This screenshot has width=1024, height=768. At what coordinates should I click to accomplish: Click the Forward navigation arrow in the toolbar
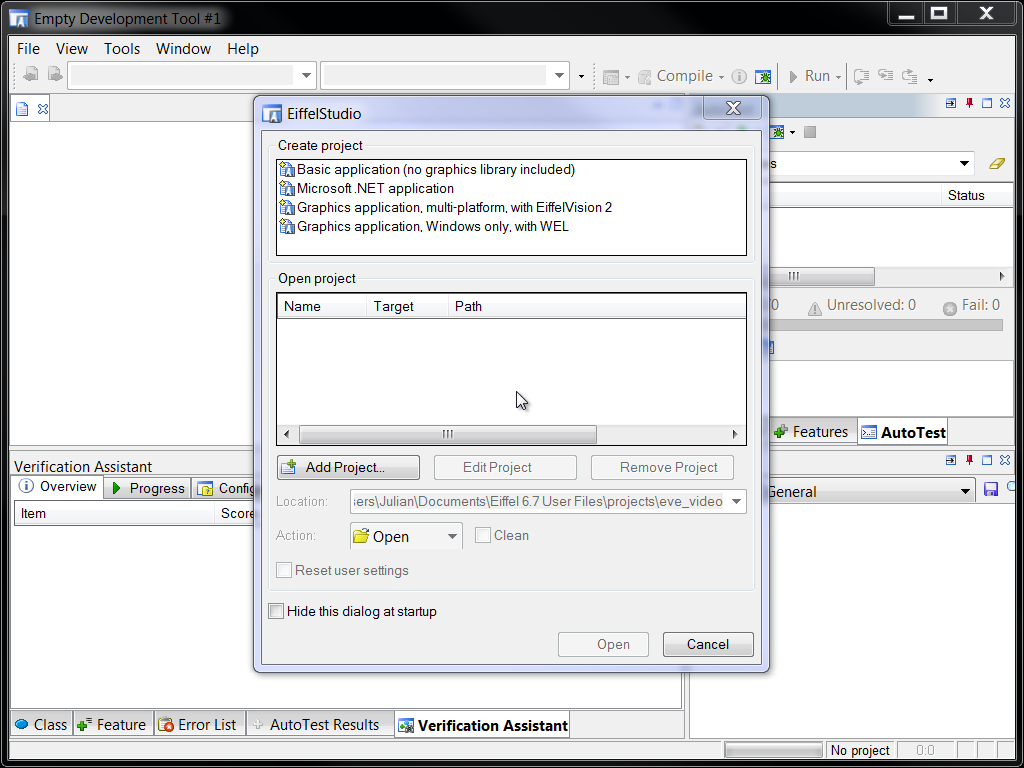[55, 74]
